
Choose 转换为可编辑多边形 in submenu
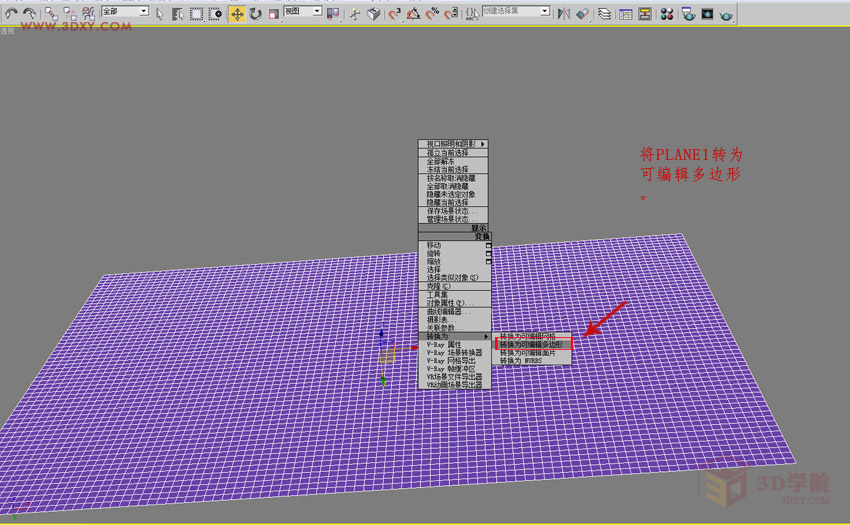[532, 344]
